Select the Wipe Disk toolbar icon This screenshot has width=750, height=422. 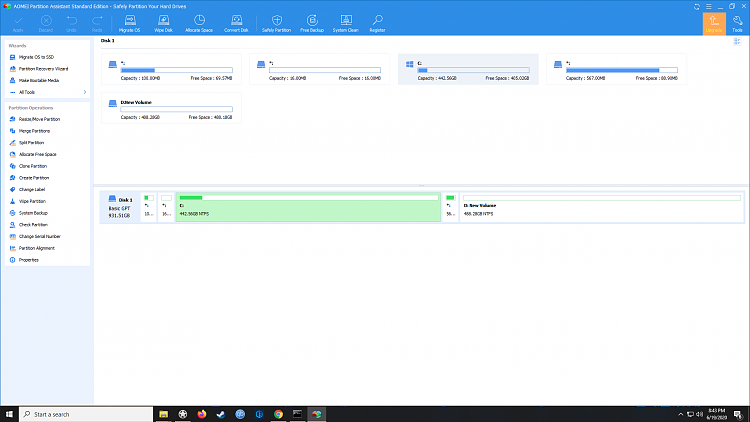[x=164, y=23]
